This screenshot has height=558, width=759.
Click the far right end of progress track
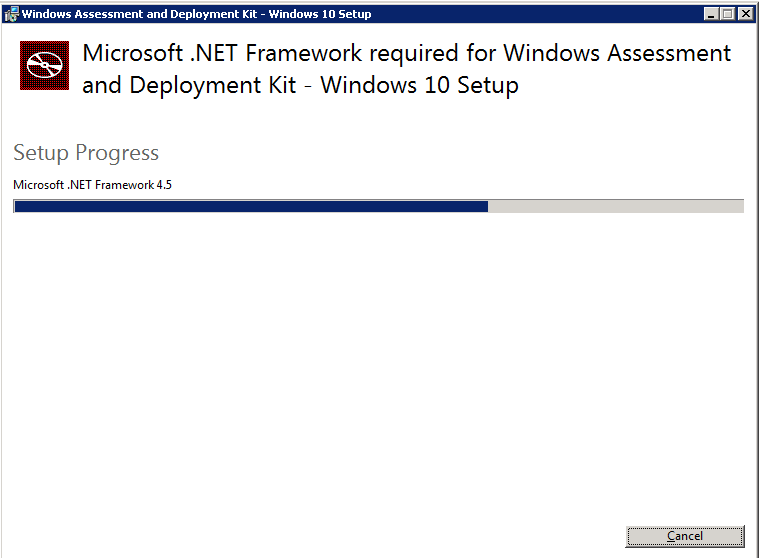741,207
